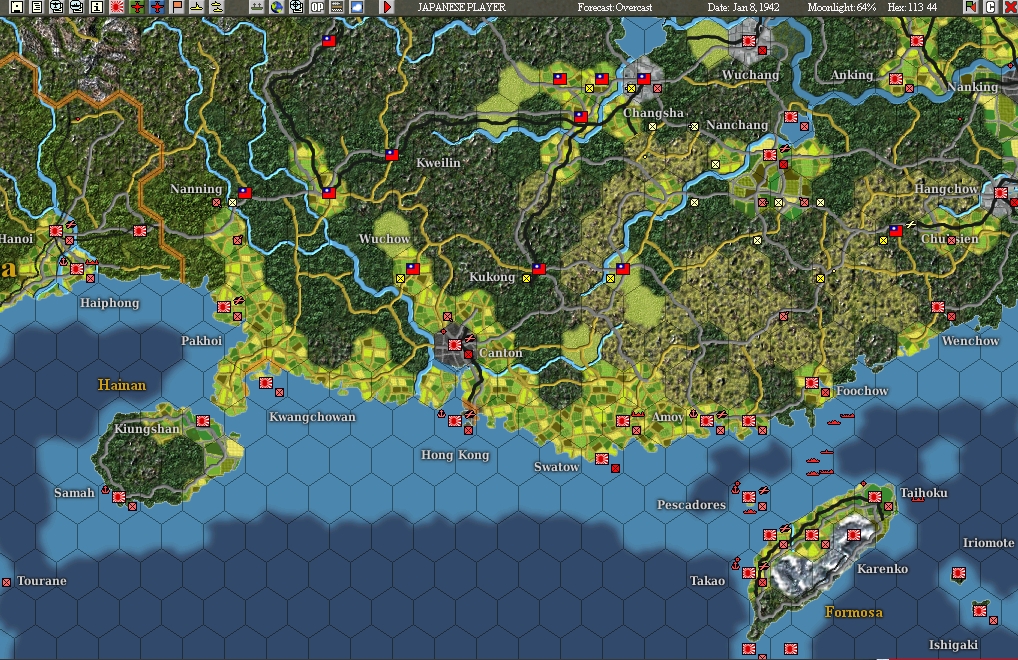Click the third toolbar icon with stacked screens

click(x=57, y=7)
